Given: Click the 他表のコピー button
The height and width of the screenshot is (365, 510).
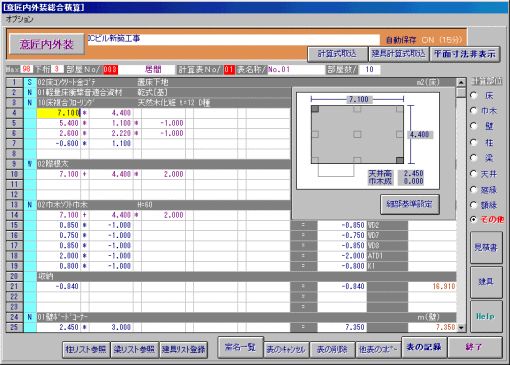Looking at the screenshot, I should pyautogui.click(x=378, y=350).
